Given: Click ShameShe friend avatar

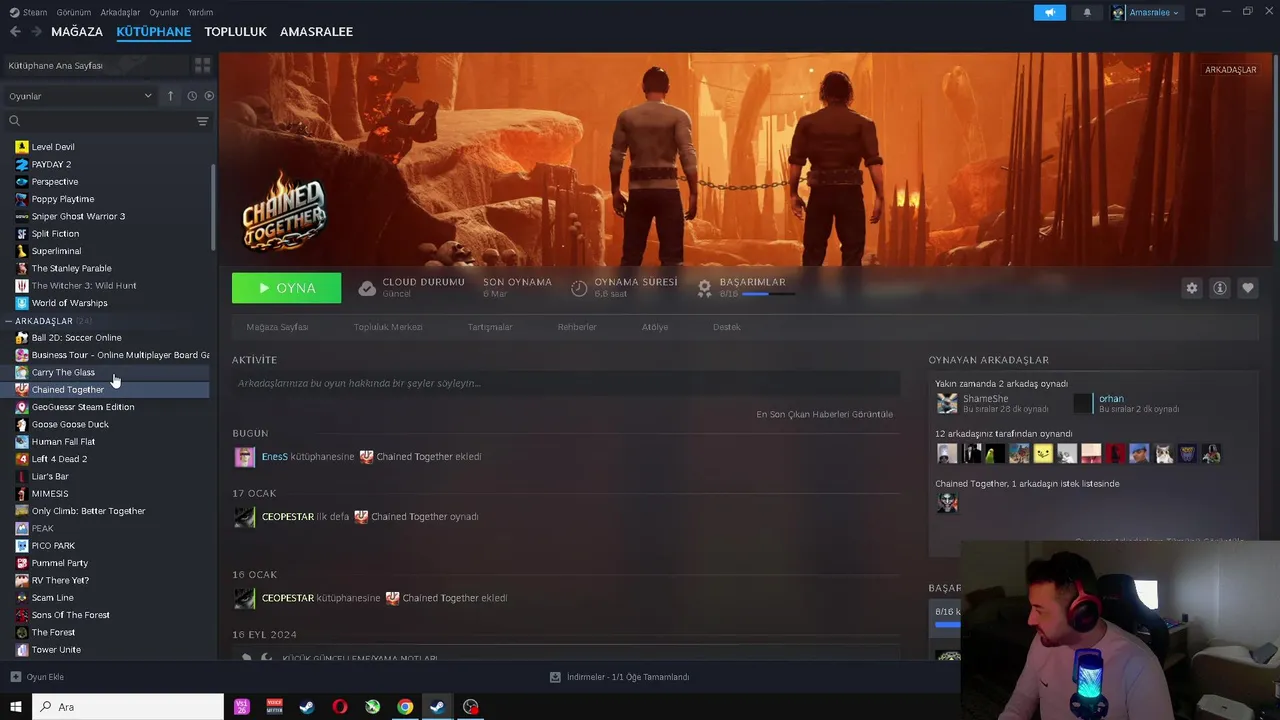Looking at the screenshot, I should (947, 403).
